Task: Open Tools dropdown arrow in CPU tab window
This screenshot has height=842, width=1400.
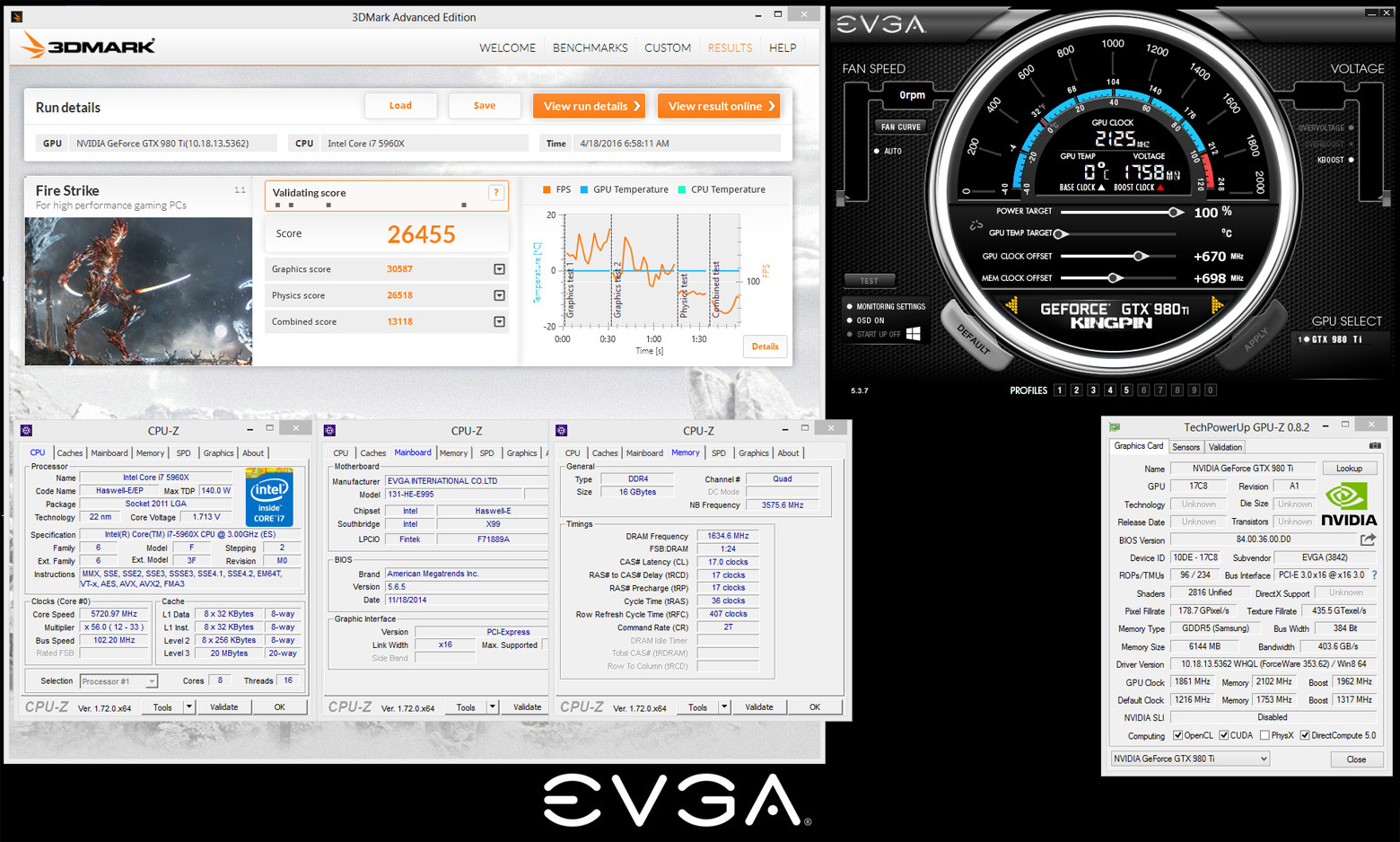Action: coord(188,707)
